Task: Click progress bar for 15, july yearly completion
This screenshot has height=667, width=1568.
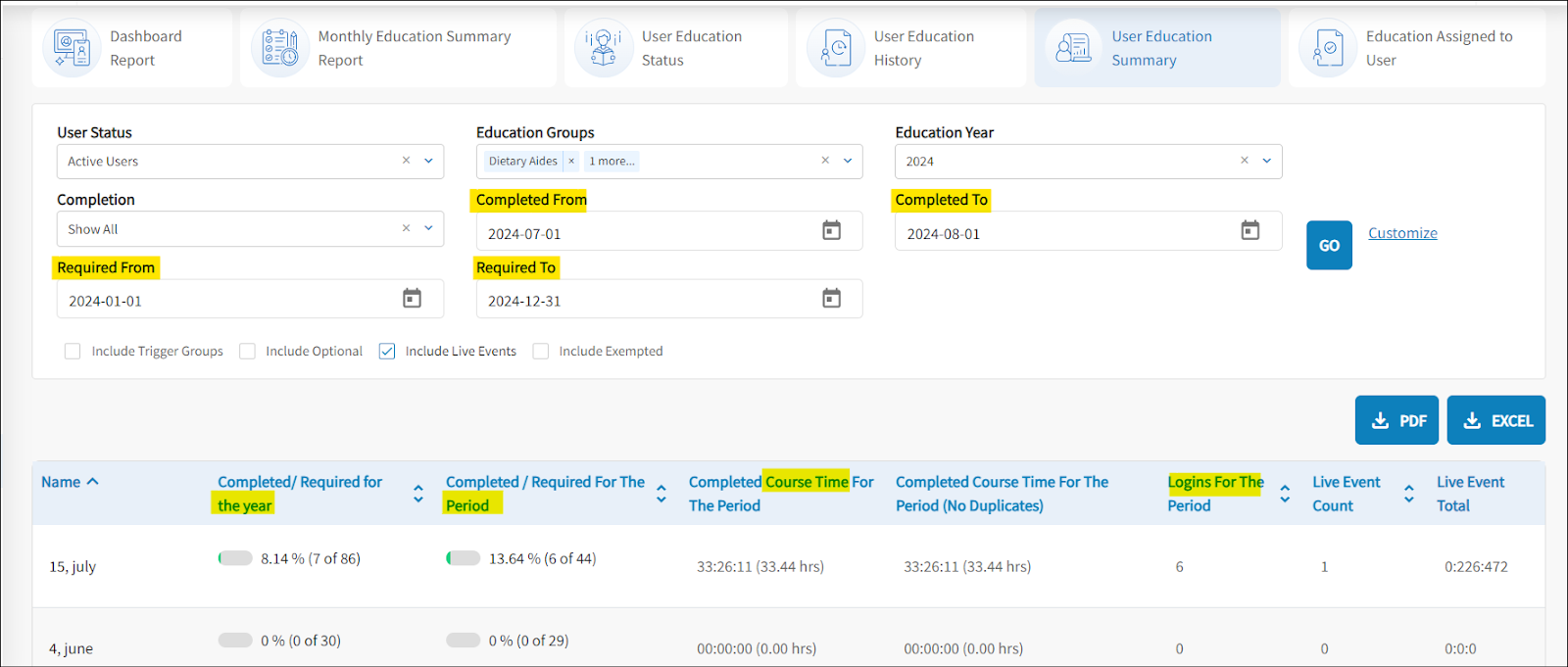Action: pyautogui.click(x=235, y=558)
